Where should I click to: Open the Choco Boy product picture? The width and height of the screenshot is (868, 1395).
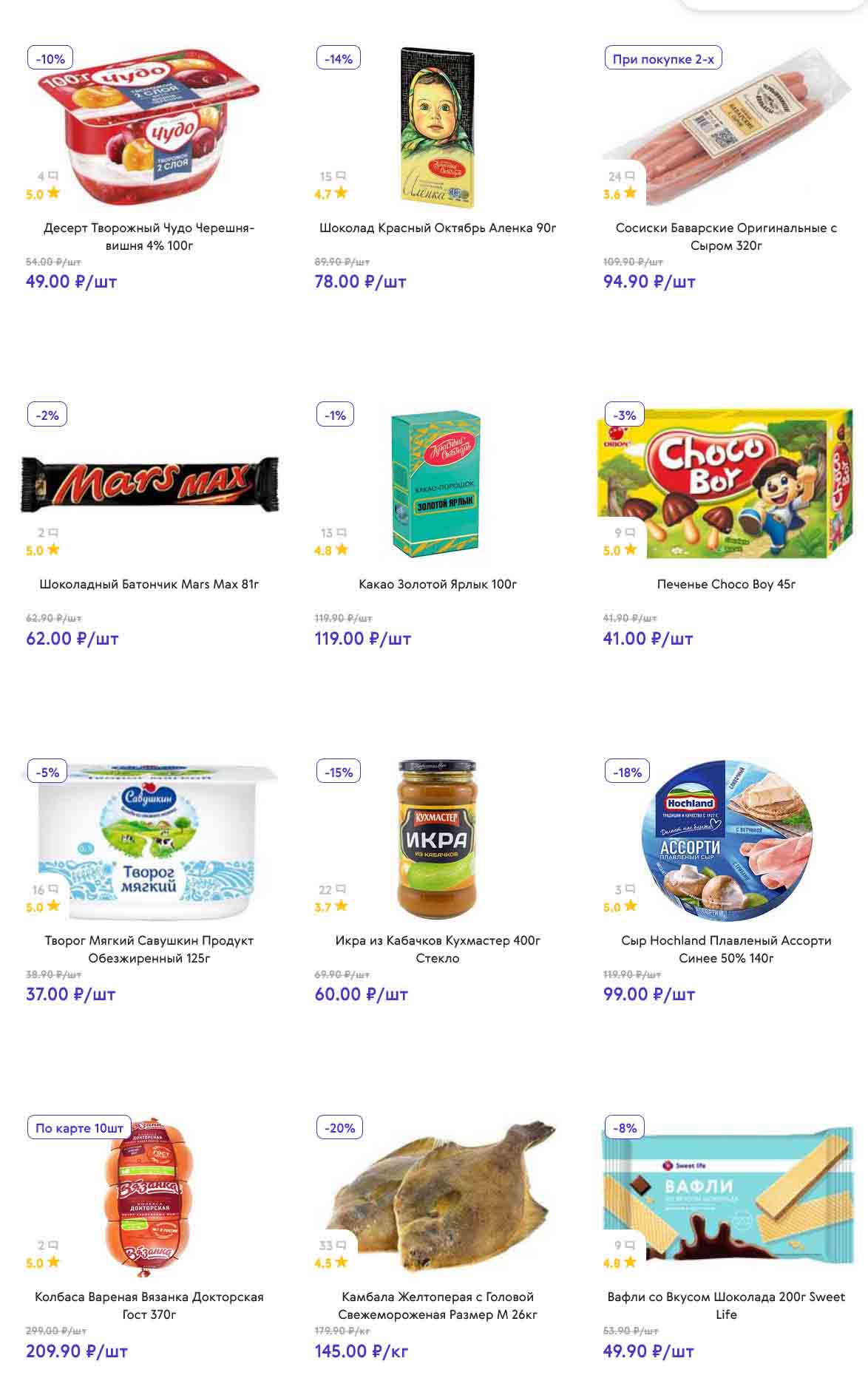726,481
